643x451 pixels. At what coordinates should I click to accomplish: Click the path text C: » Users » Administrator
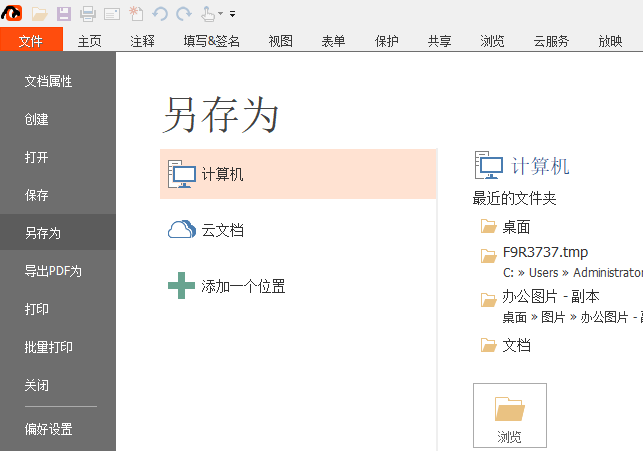[x=572, y=273]
